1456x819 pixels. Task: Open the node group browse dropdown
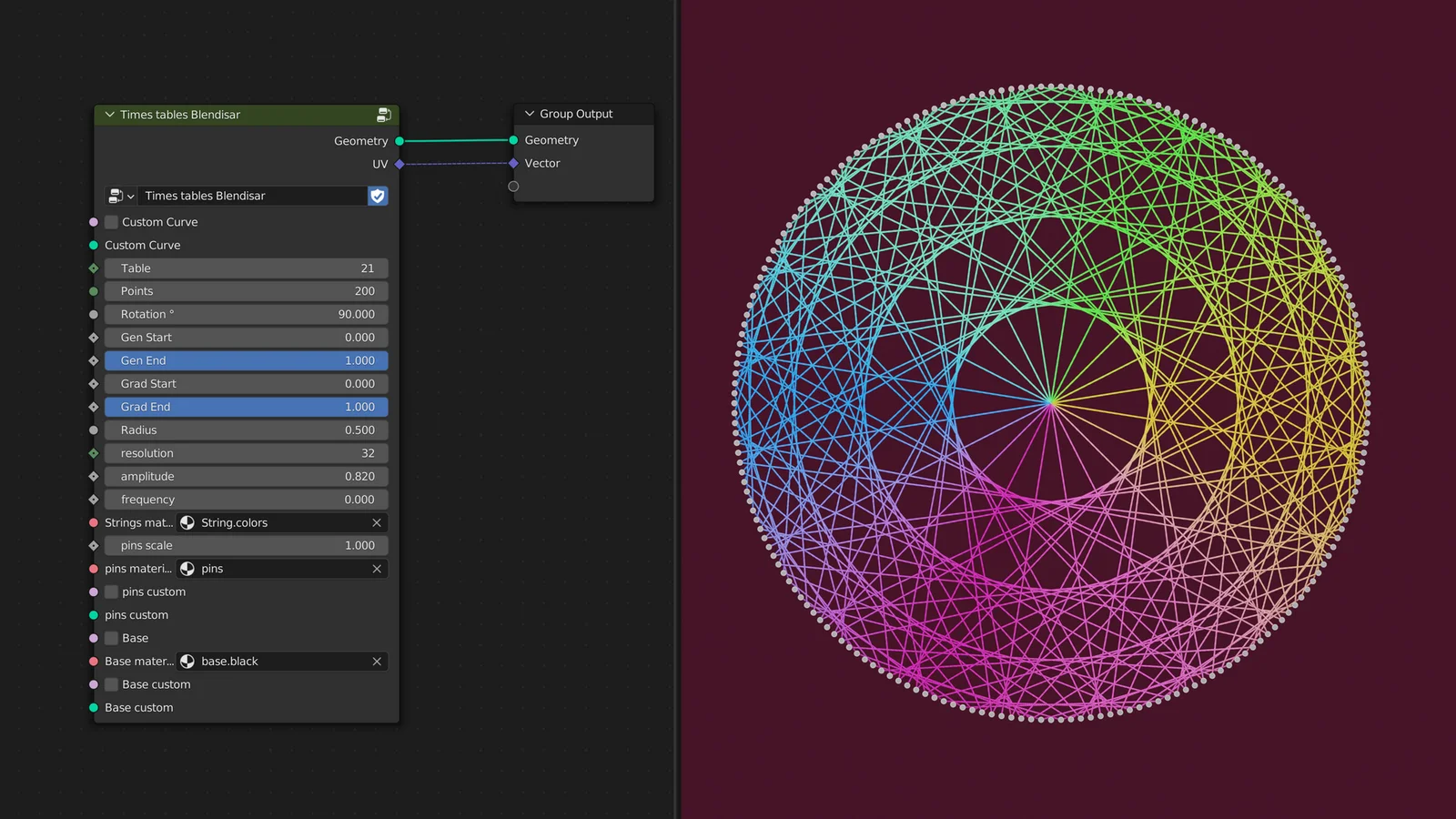pyautogui.click(x=121, y=196)
